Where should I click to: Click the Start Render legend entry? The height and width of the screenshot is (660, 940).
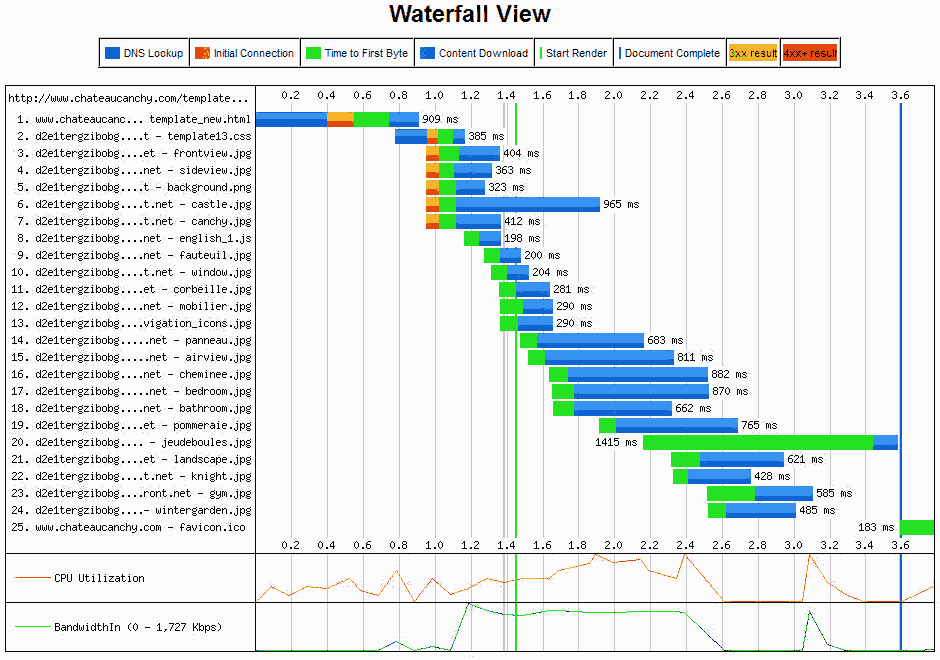pyautogui.click(x=573, y=53)
